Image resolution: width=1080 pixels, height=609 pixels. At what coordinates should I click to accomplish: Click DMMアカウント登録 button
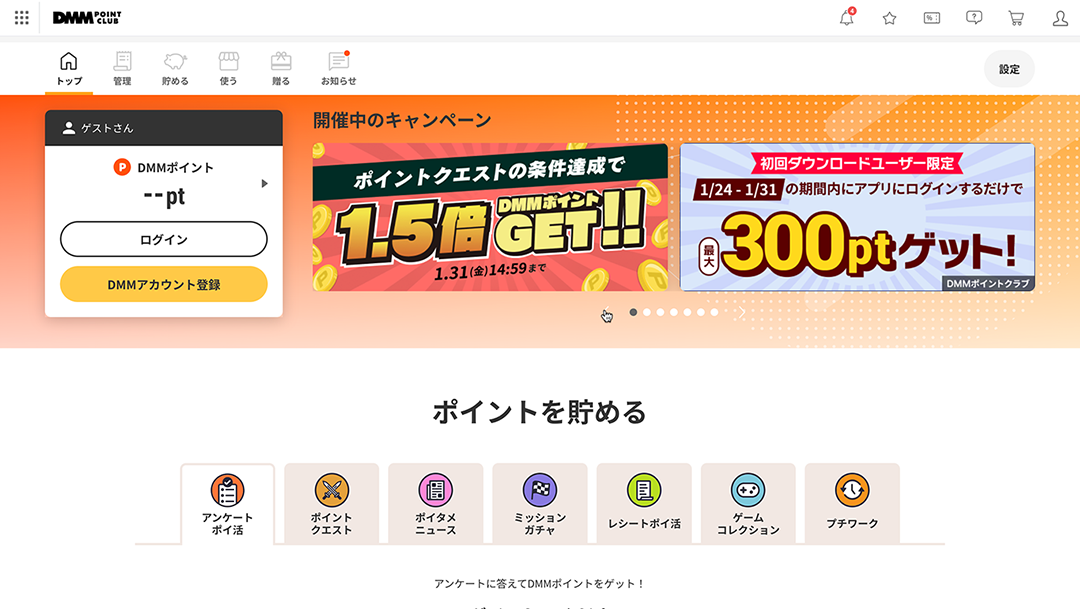[x=164, y=284]
